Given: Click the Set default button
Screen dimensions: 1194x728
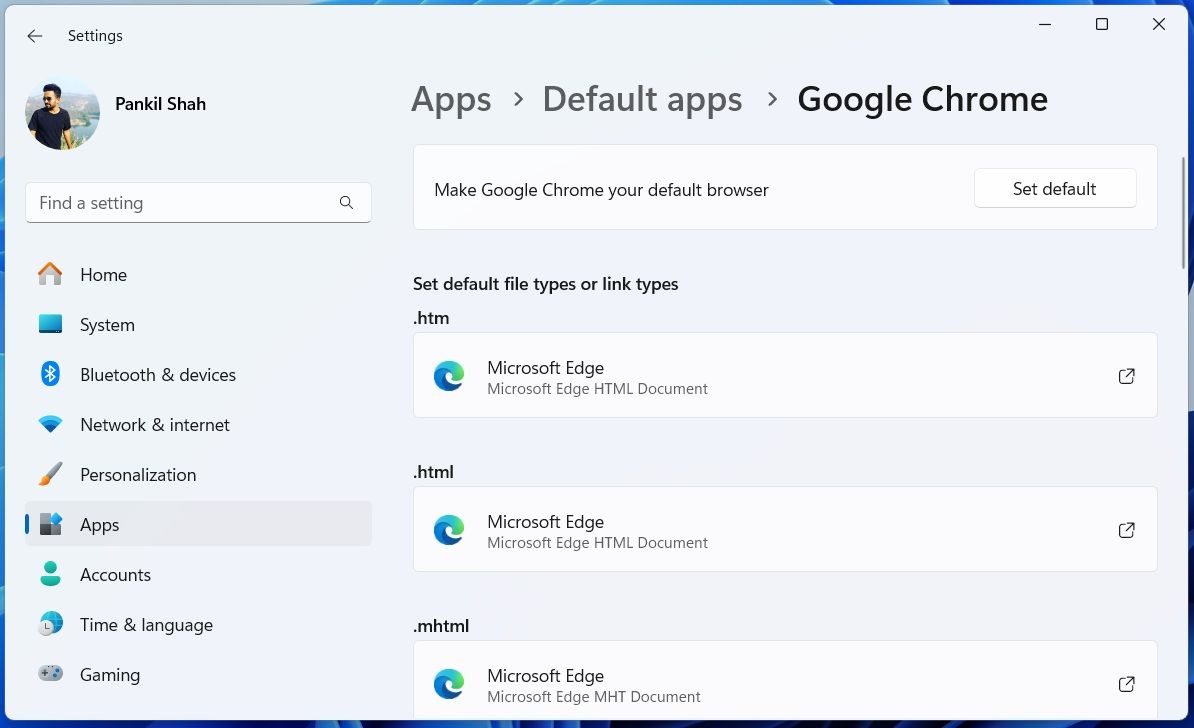Looking at the screenshot, I should (1054, 187).
